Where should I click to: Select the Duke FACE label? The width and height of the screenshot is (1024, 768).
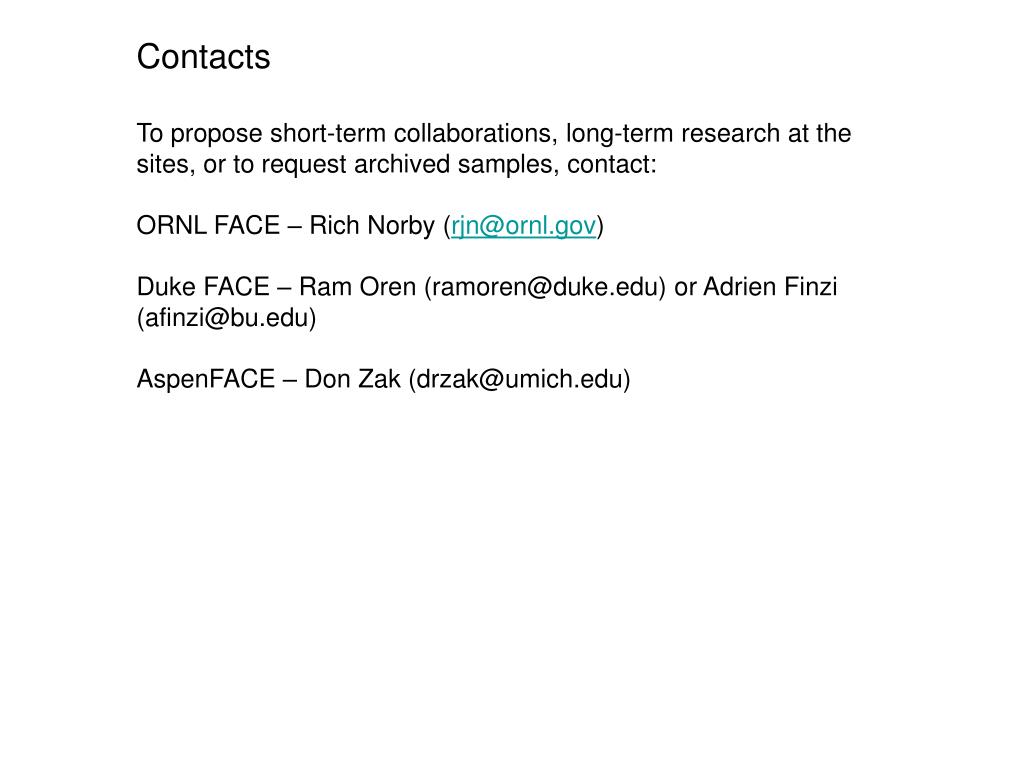pos(202,287)
